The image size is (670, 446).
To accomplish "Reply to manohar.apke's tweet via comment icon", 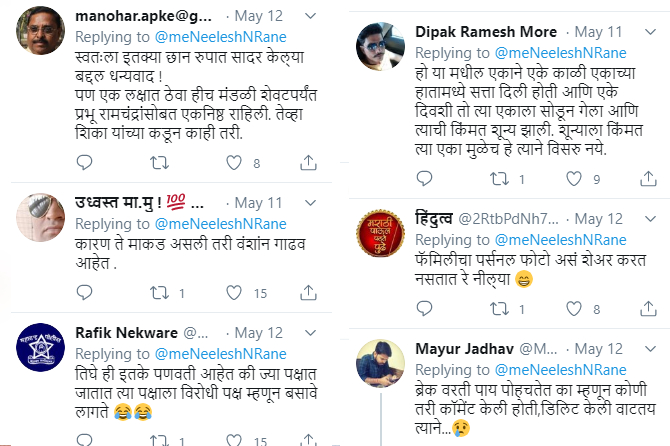I will [84, 163].
